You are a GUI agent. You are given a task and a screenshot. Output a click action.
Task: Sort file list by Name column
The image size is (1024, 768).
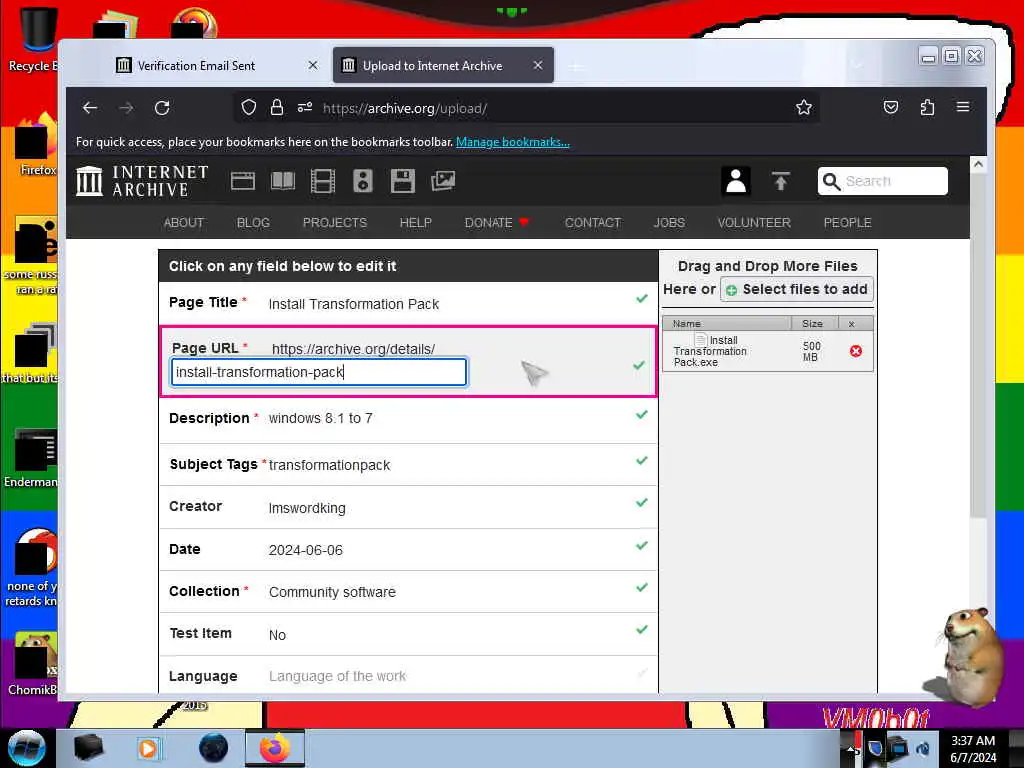pos(726,323)
